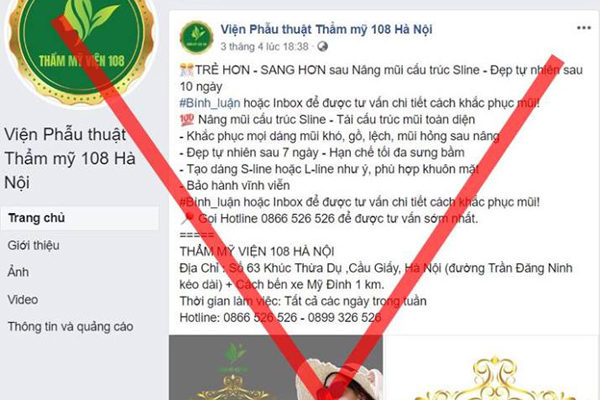Click the emoji before TRẺ HƠN text
600x400 pixels.
(187, 70)
